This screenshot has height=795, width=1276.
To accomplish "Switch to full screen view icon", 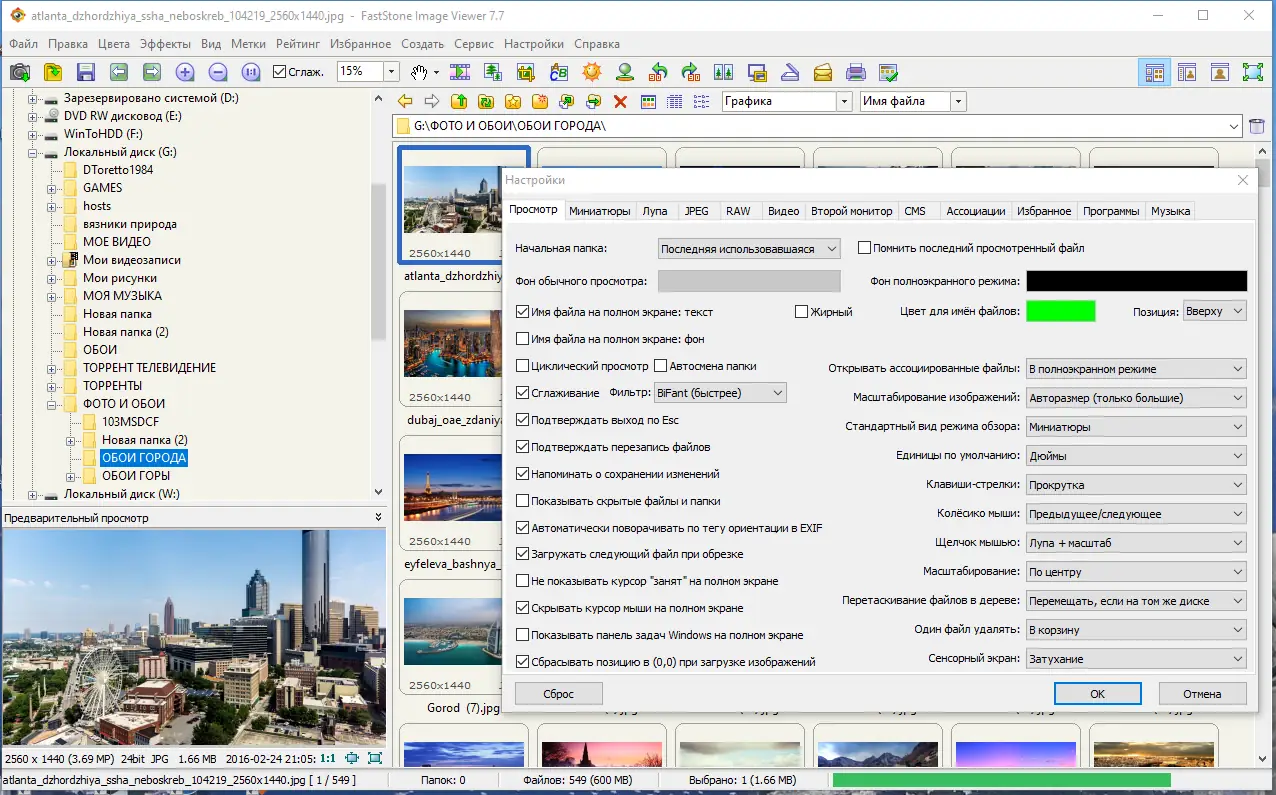I will pyautogui.click(x=1252, y=72).
